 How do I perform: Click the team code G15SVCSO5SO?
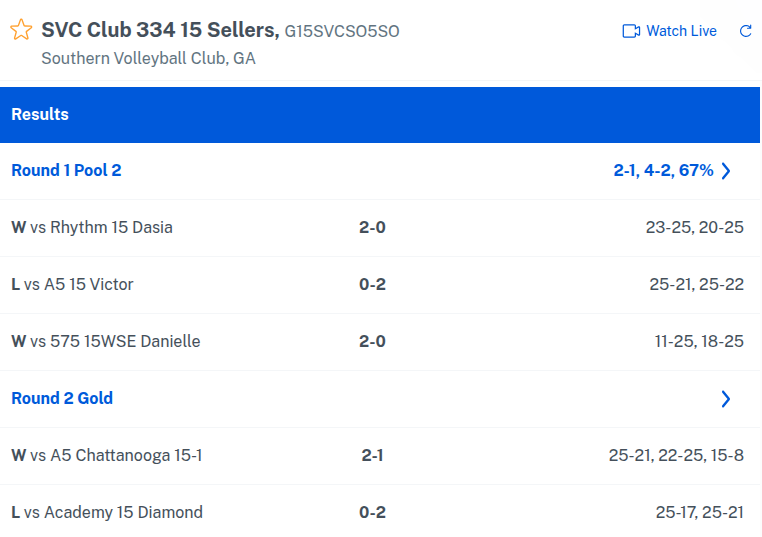pyautogui.click(x=342, y=31)
